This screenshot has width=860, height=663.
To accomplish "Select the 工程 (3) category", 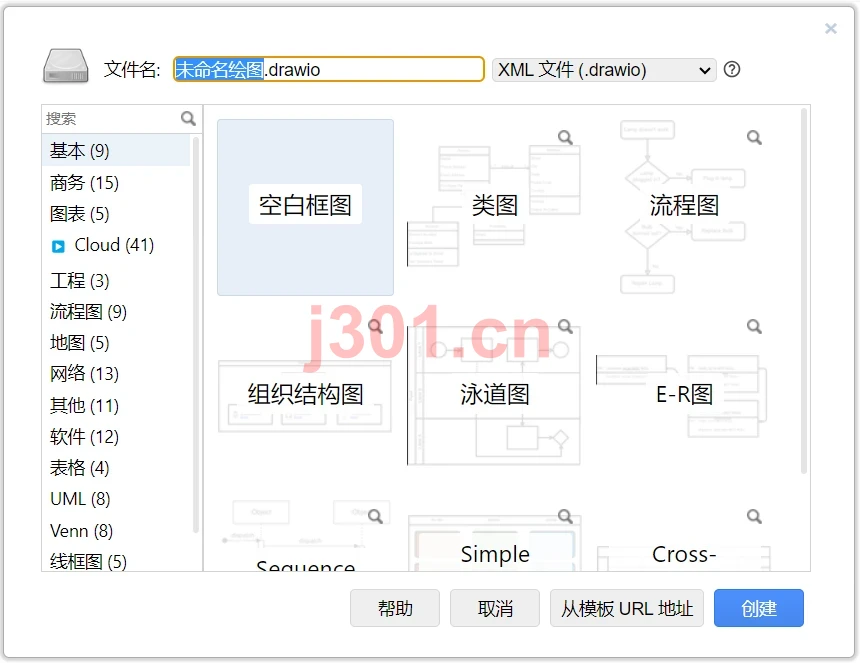I will [x=116, y=281].
